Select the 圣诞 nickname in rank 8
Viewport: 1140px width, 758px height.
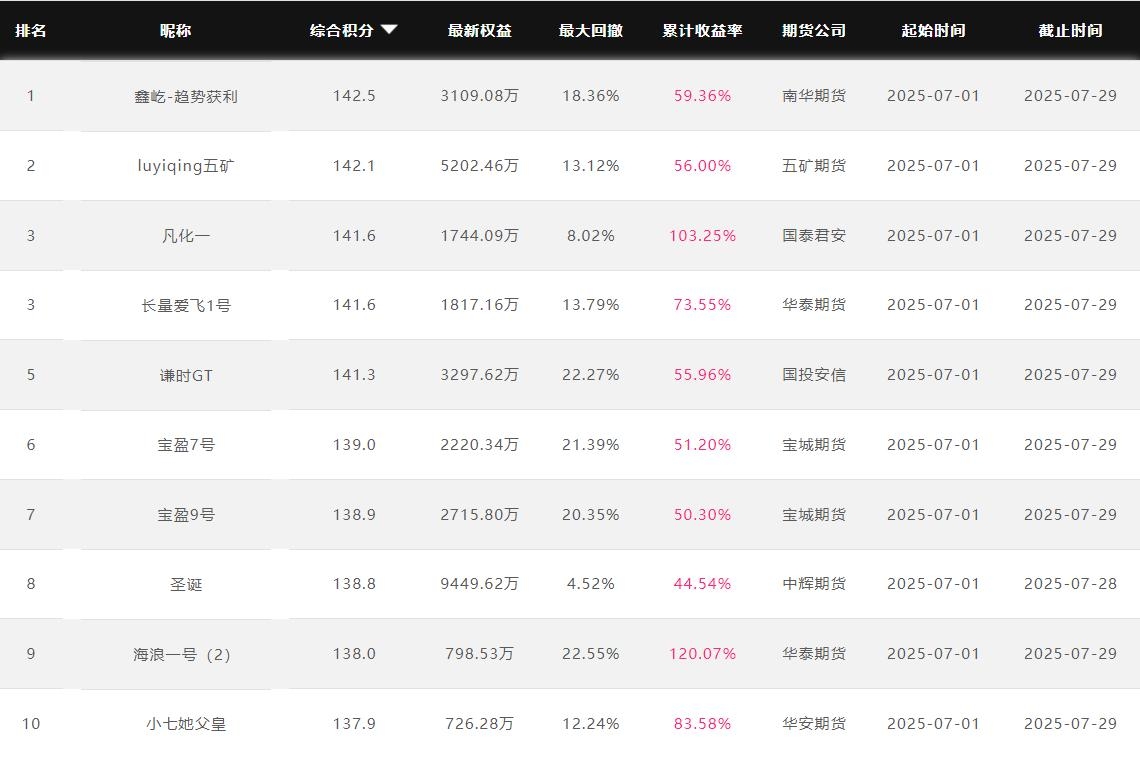point(186,584)
